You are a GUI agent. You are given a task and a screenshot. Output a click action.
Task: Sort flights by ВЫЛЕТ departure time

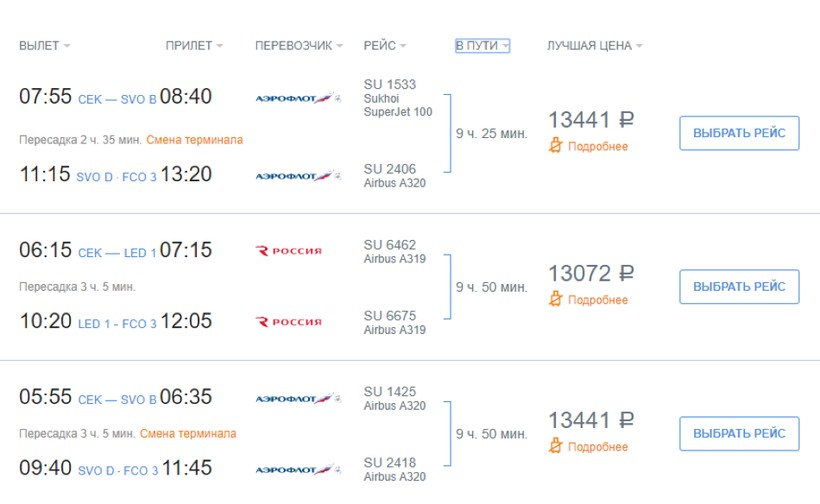(44, 46)
